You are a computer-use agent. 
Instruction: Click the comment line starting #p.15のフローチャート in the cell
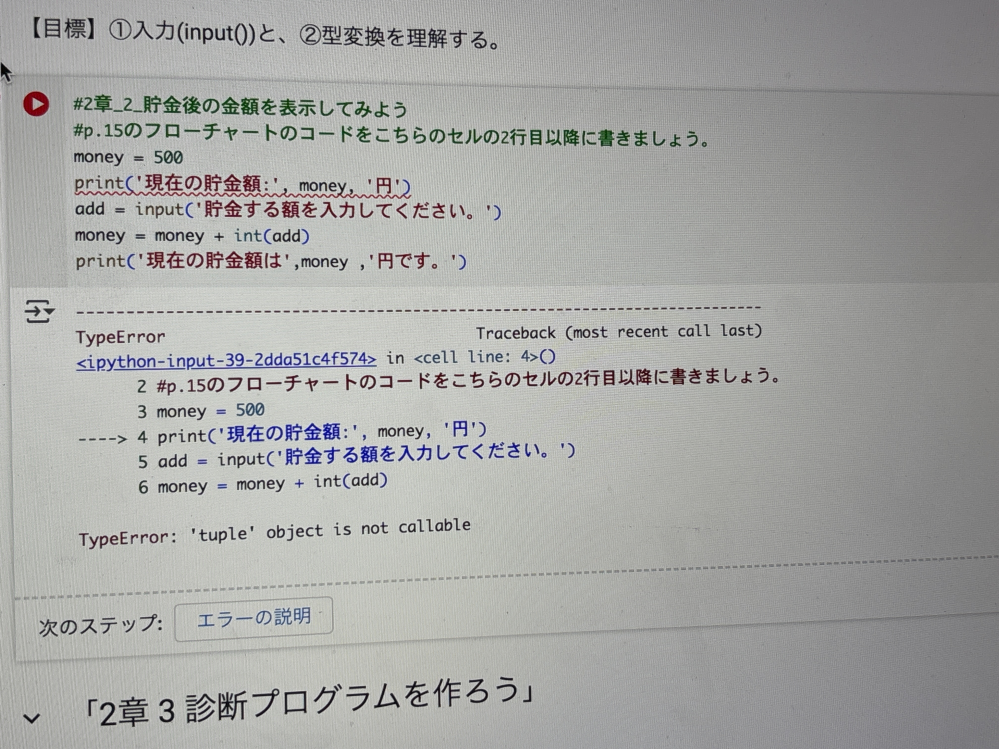(392, 134)
